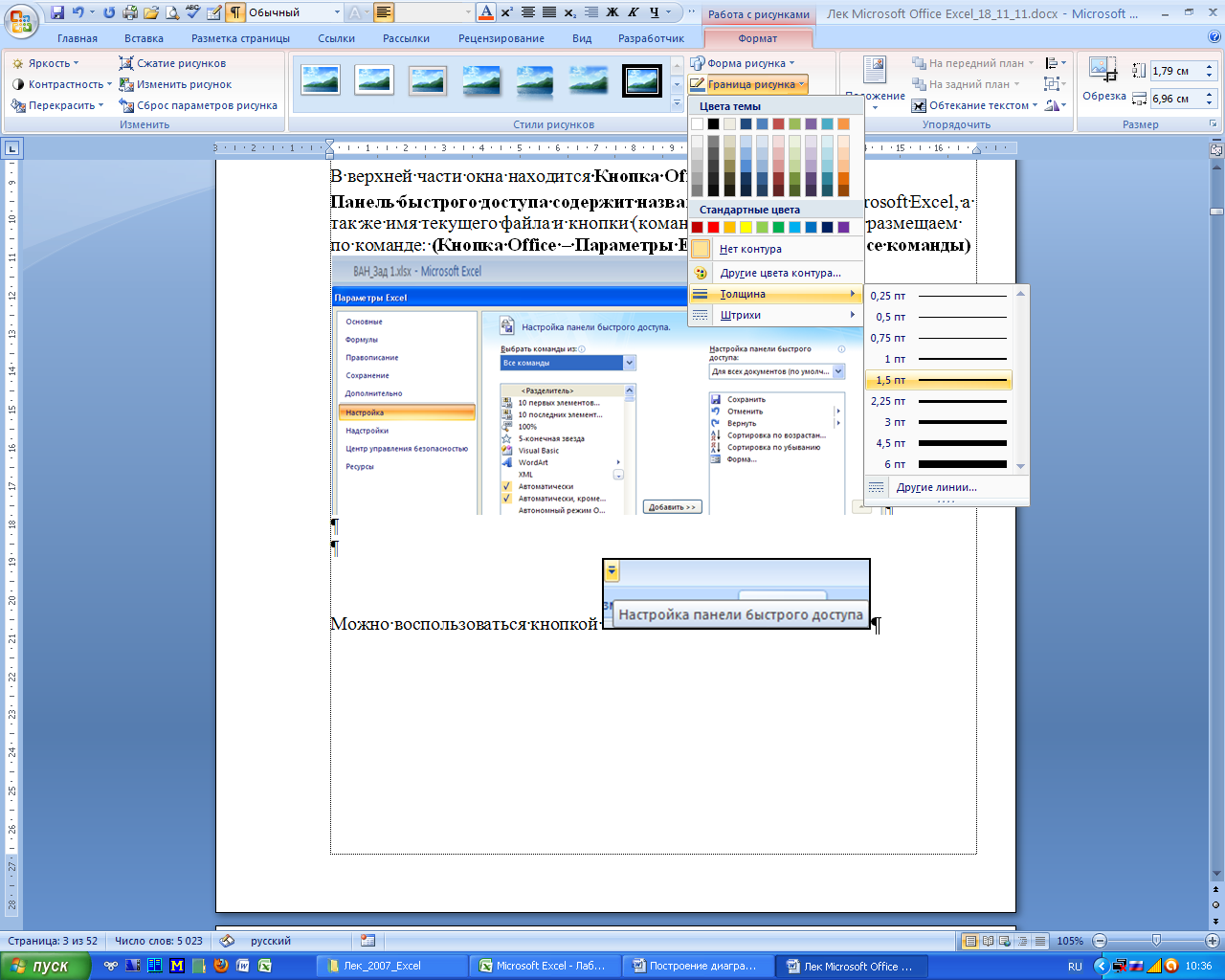Viewport: 1225px width, 980px height.
Task: Pick black theme color swatch
Action: pos(713,123)
